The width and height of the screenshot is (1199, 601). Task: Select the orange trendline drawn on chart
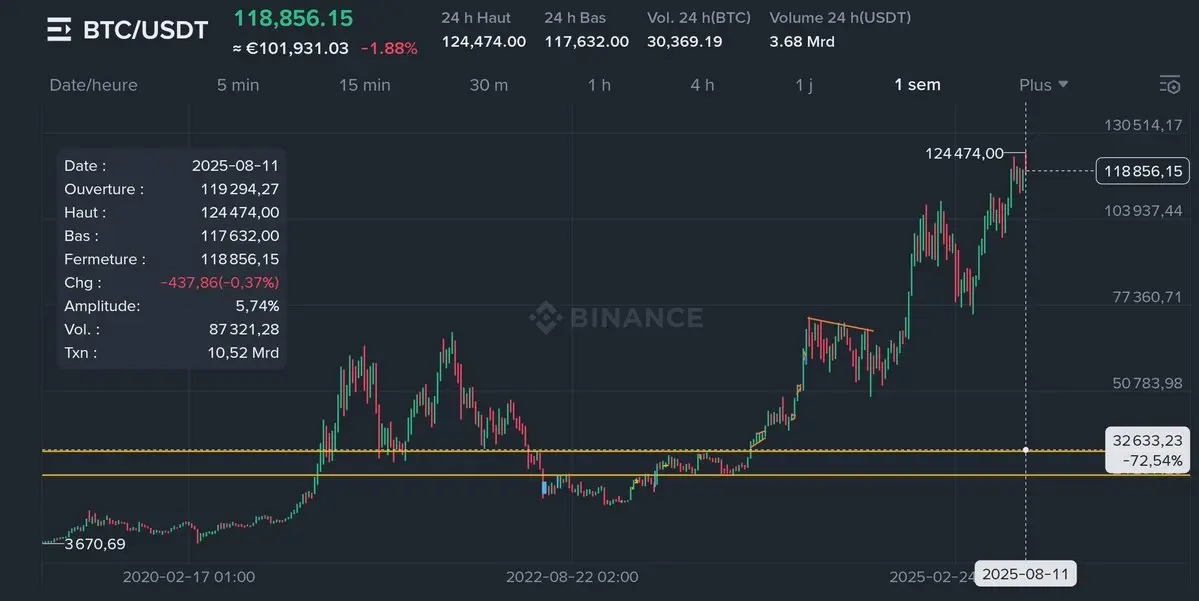click(840, 324)
